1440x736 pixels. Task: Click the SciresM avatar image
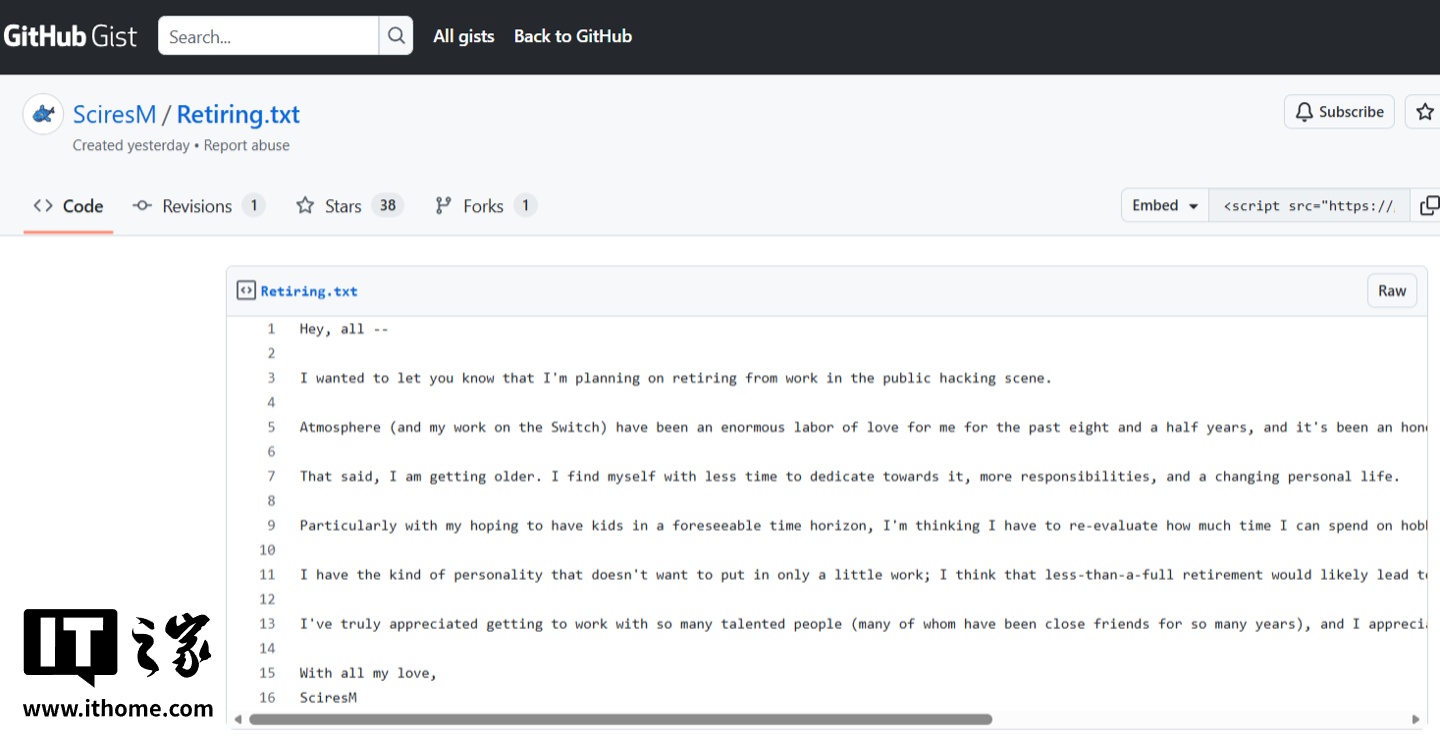[43, 115]
